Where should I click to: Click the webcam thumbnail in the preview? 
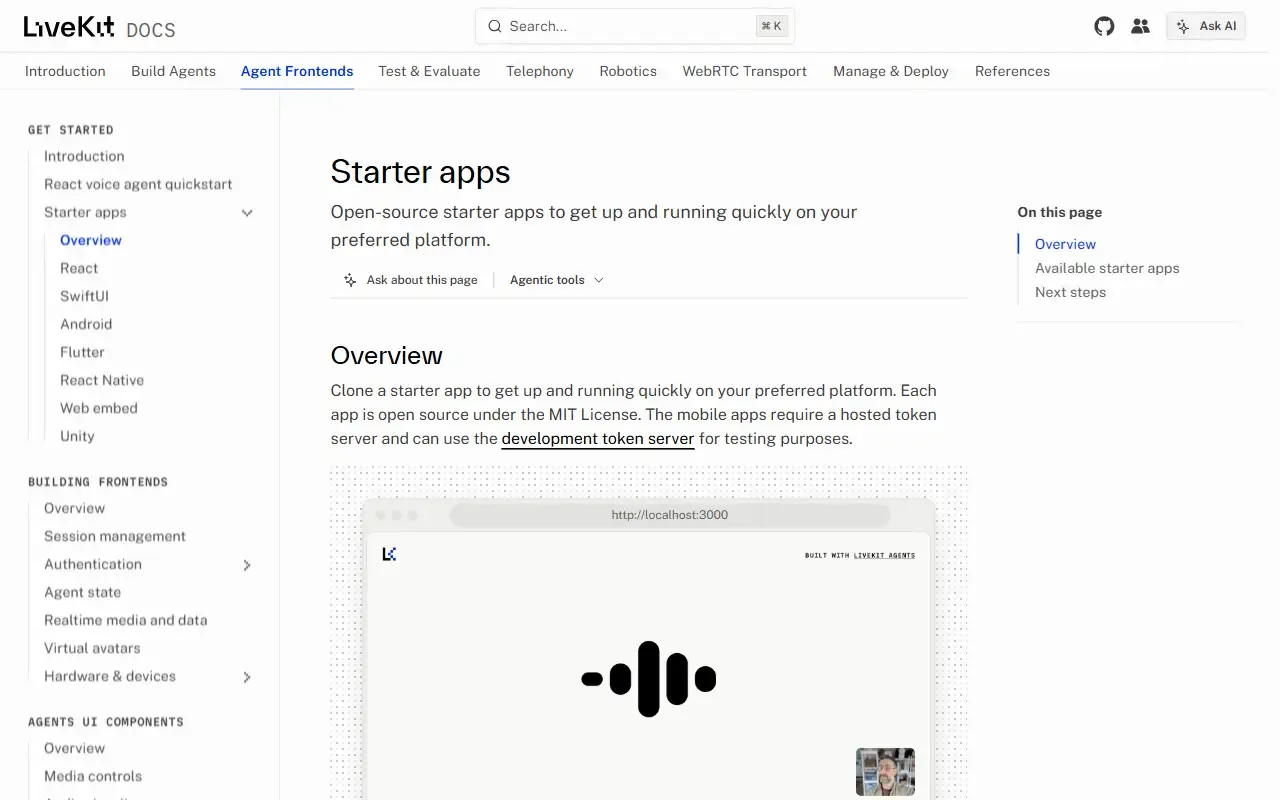coord(885,772)
